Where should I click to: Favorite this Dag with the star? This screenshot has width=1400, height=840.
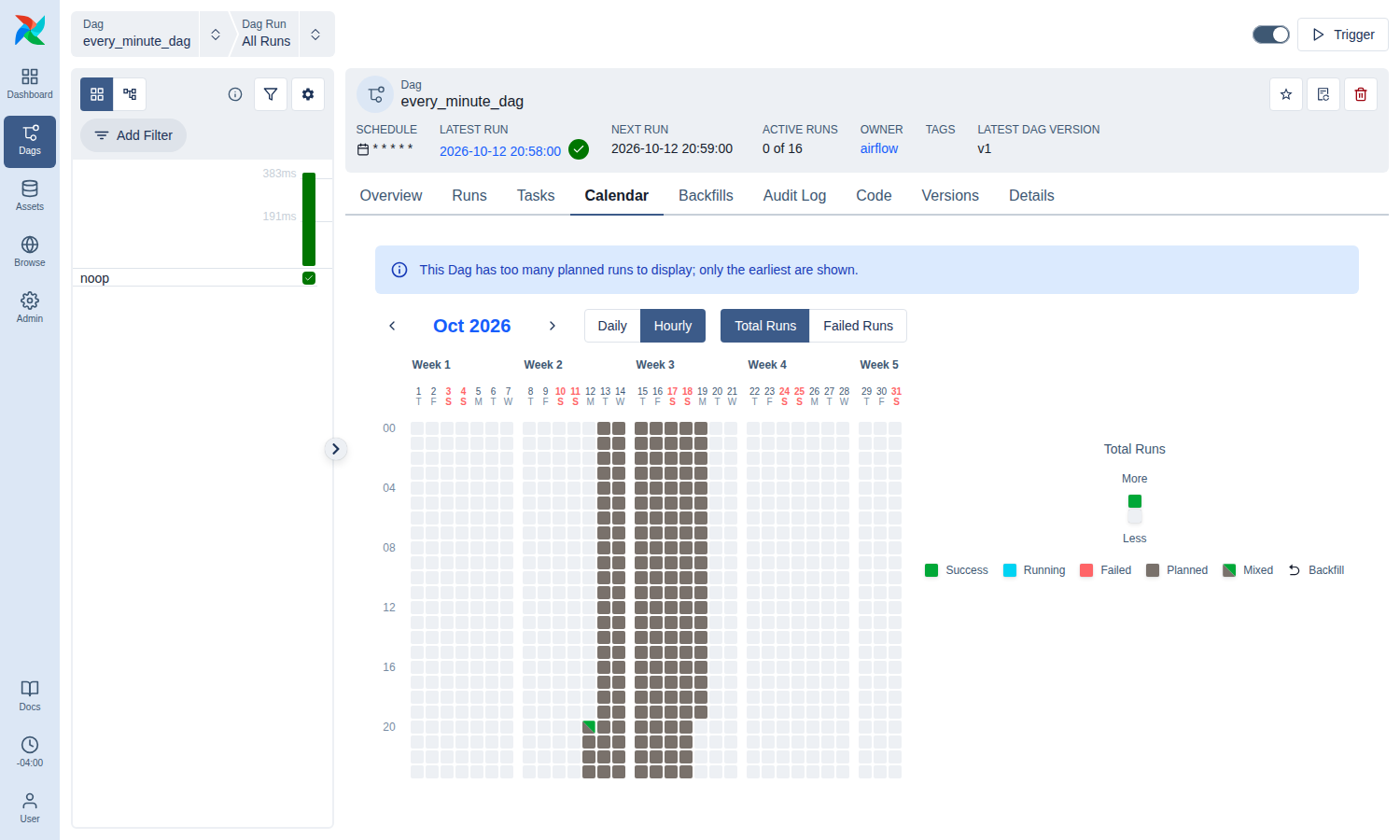click(1286, 94)
